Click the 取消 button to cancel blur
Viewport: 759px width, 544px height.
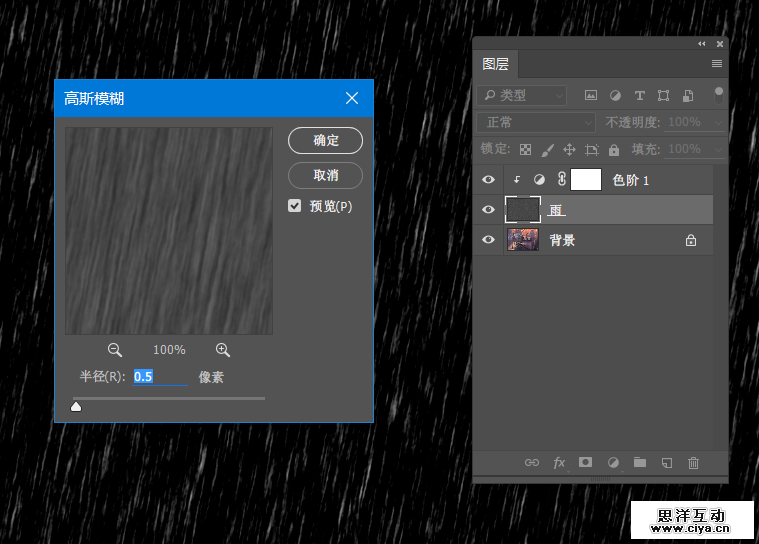click(325, 176)
